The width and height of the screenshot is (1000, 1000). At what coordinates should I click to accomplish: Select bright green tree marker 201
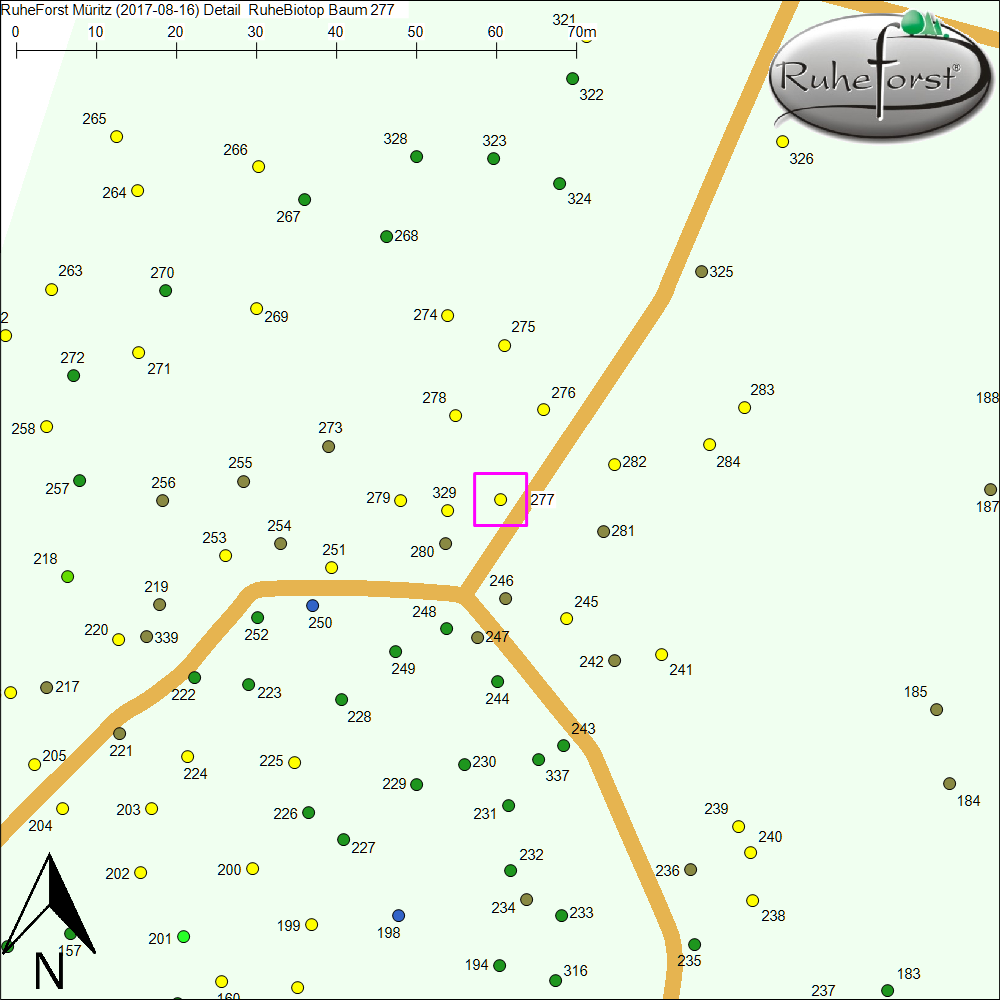click(183, 936)
